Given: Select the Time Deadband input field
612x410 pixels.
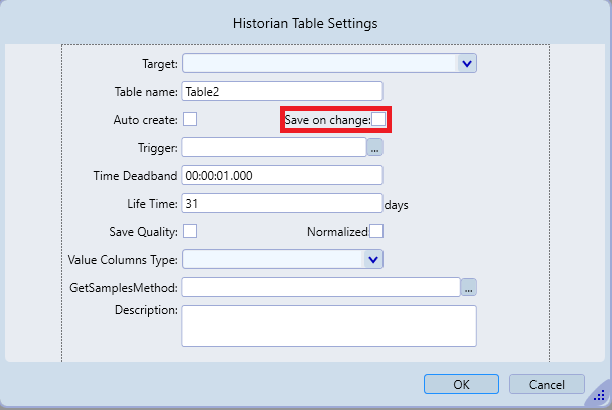Looking at the screenshot, I should click(282, 176).
